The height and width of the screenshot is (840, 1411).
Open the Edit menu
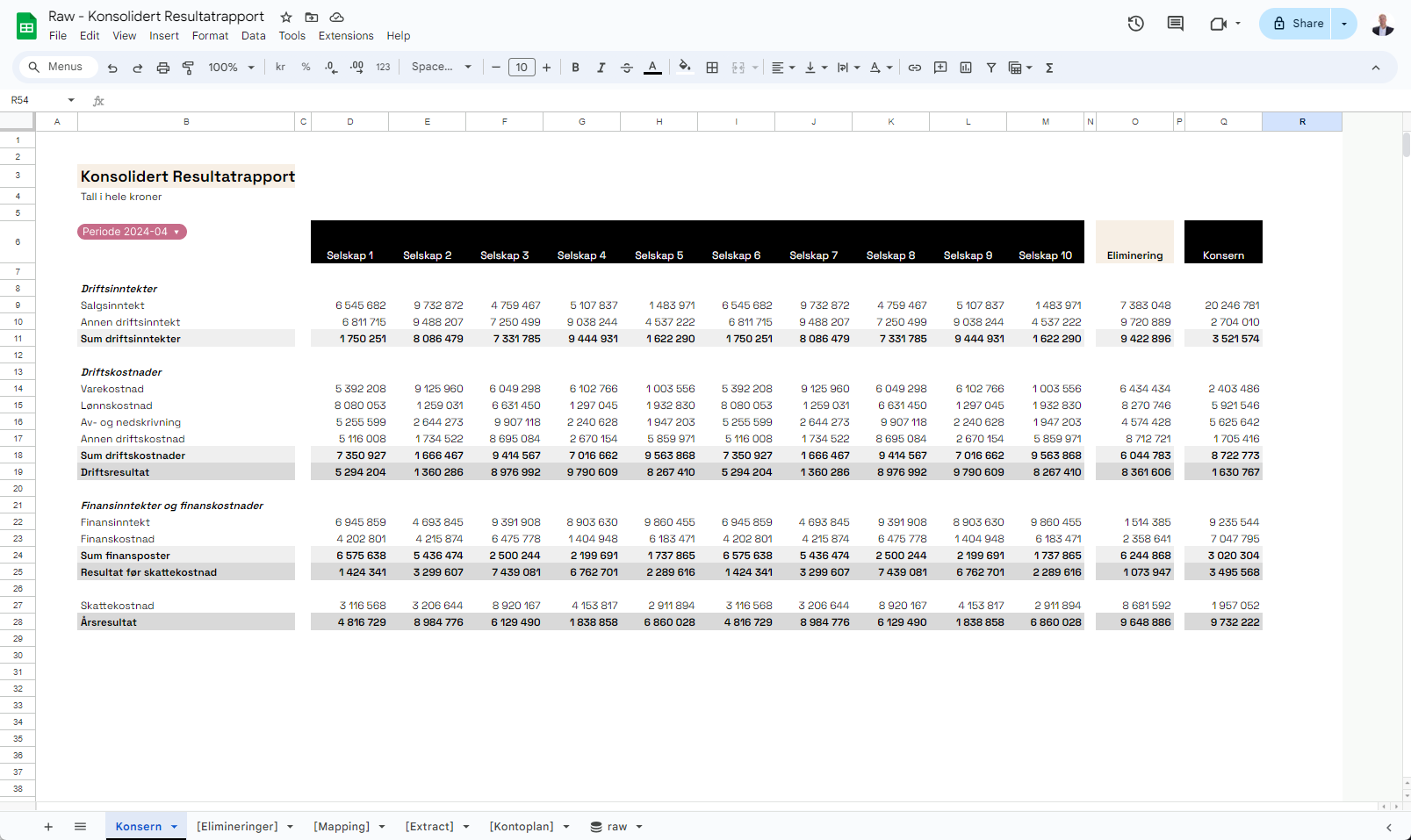click(90, 36)
